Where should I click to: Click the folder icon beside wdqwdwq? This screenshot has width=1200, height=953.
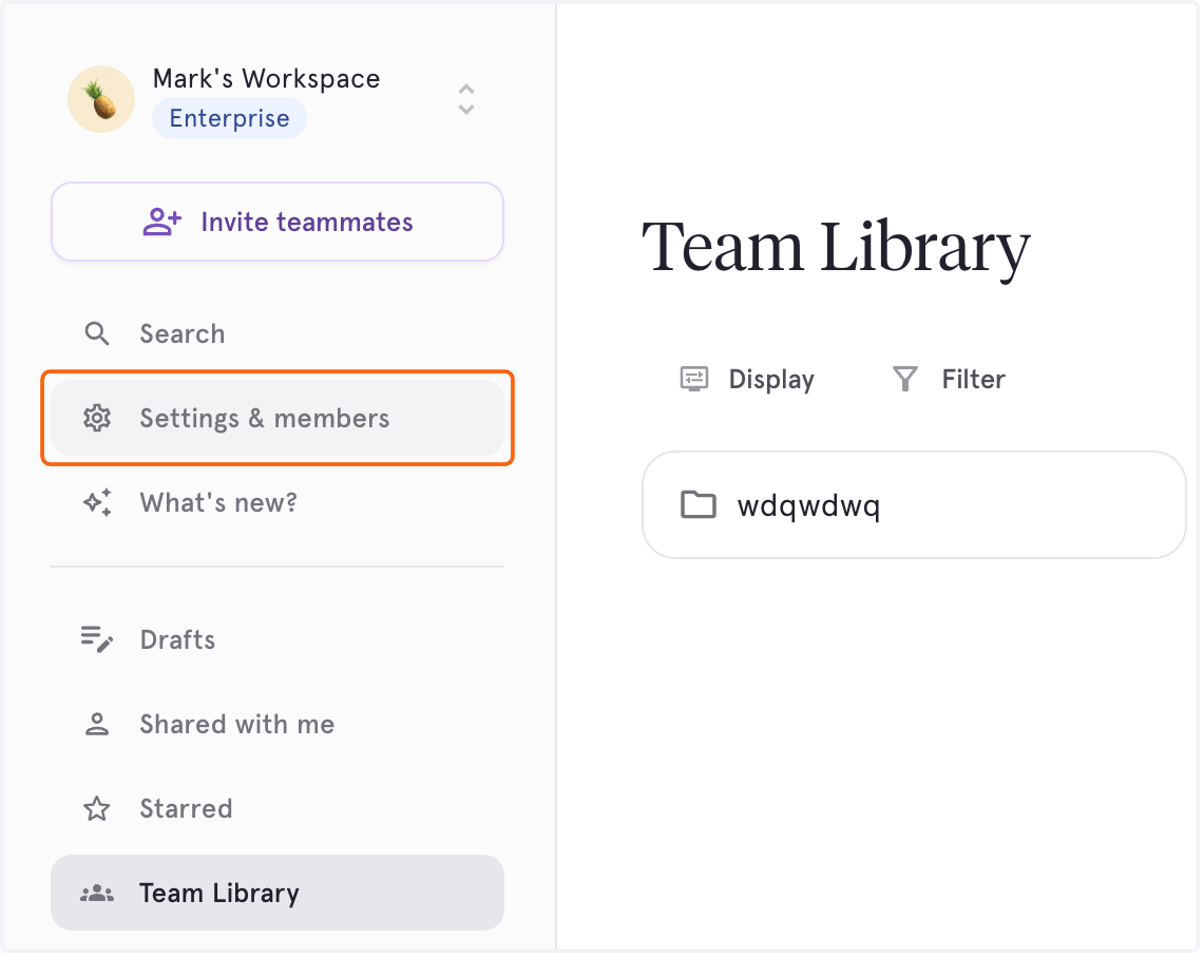[698, 505]
